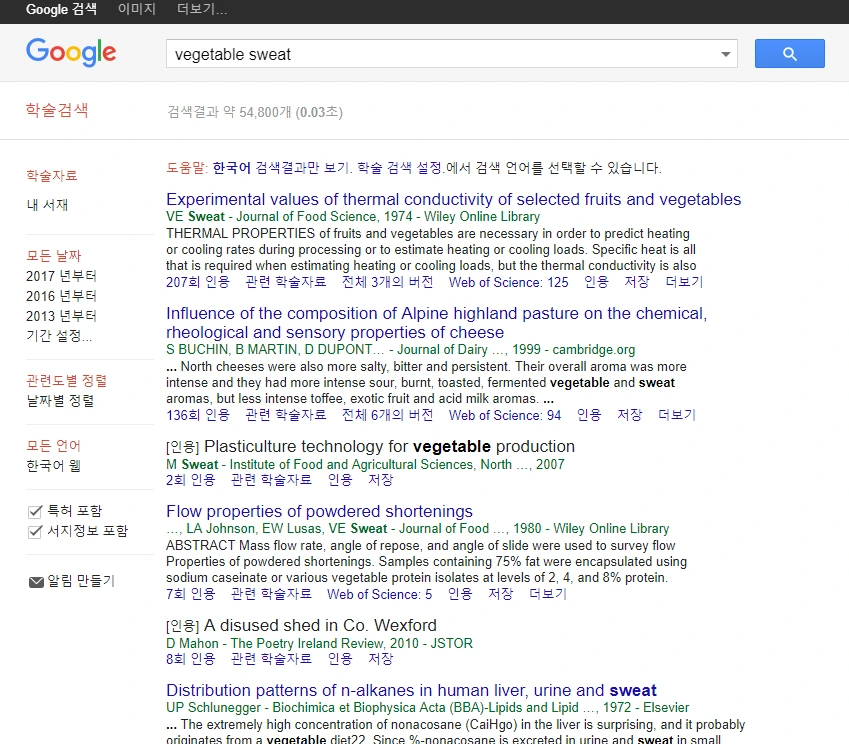
Task: Select 학술자료 in the sidebar
Action: tap(52, 175)
